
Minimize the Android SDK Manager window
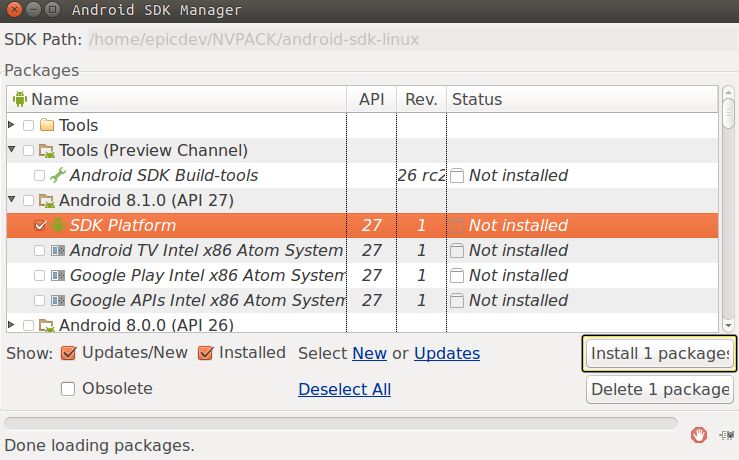(x=33, y=9)
